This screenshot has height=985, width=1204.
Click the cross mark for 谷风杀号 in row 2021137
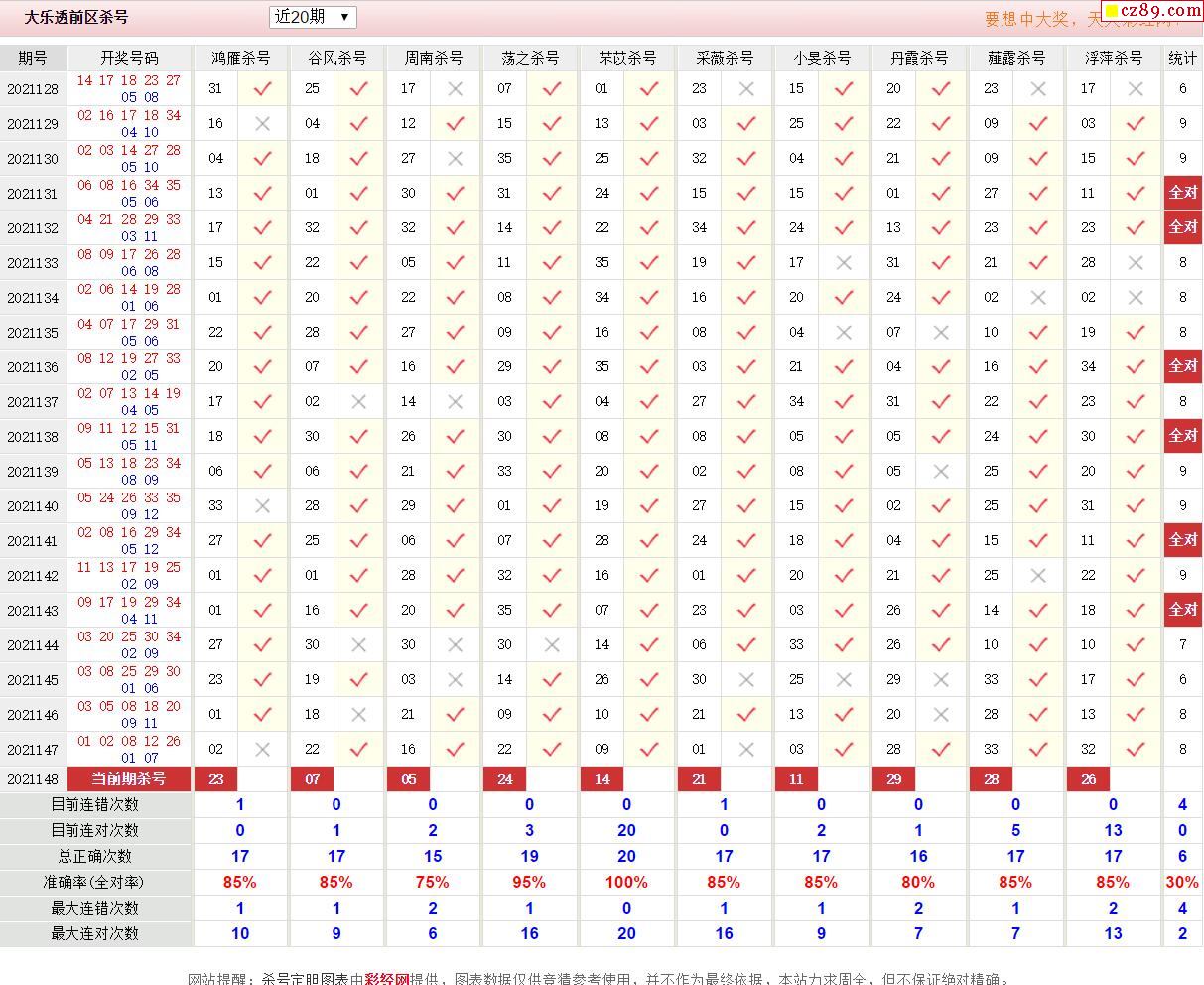(x=359, y=402)
